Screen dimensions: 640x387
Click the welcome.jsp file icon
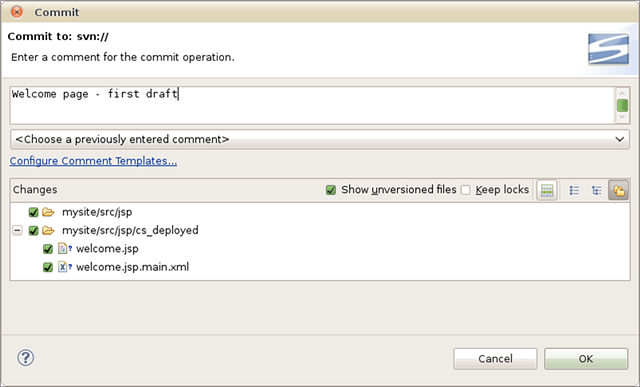pyautogui.click(x=64, y=248)
